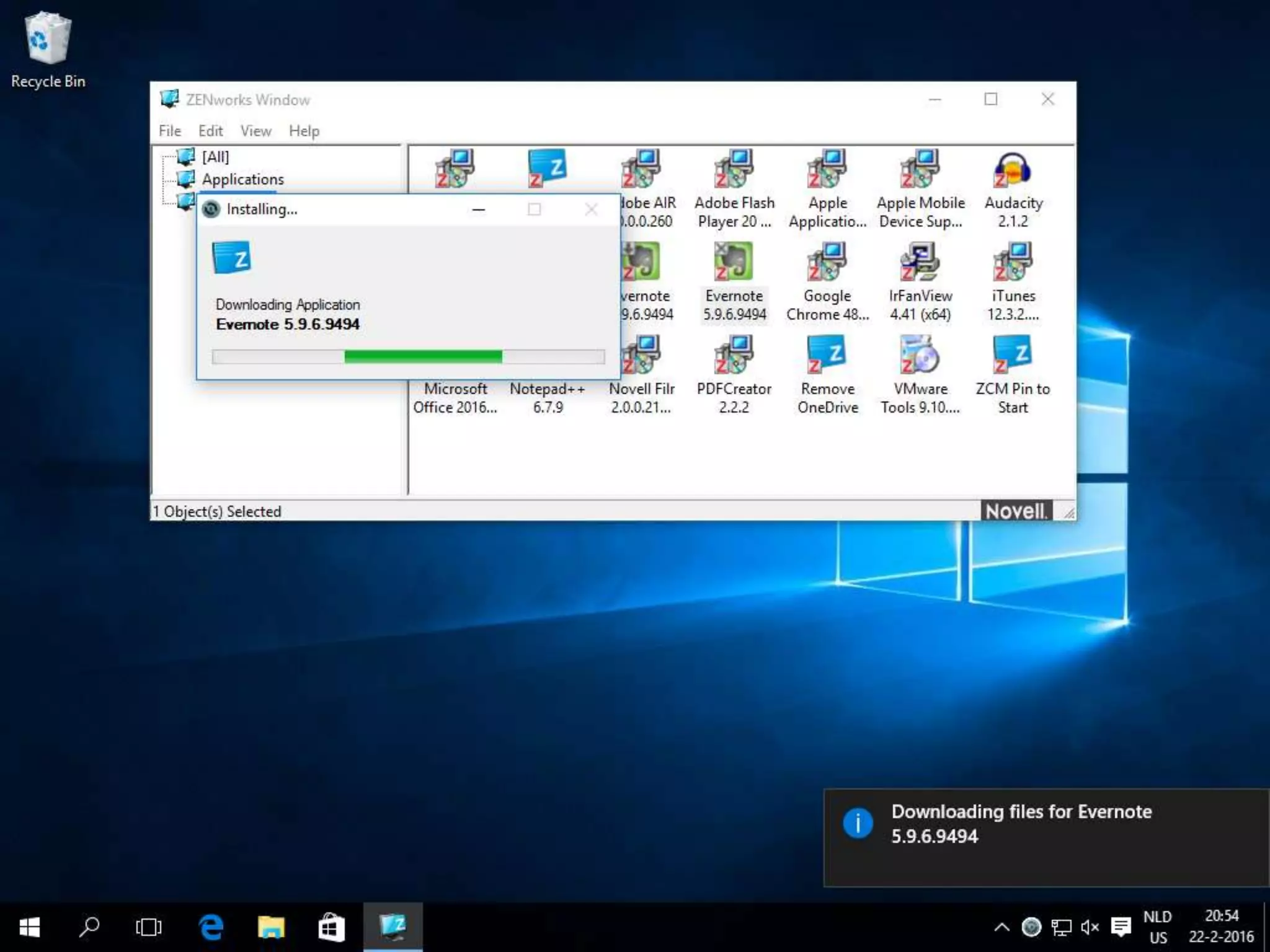Screen dimensions: 1270x952
Task: Select the Novell Filr 2.0.0.21 icon
Action: coord(641,354)
